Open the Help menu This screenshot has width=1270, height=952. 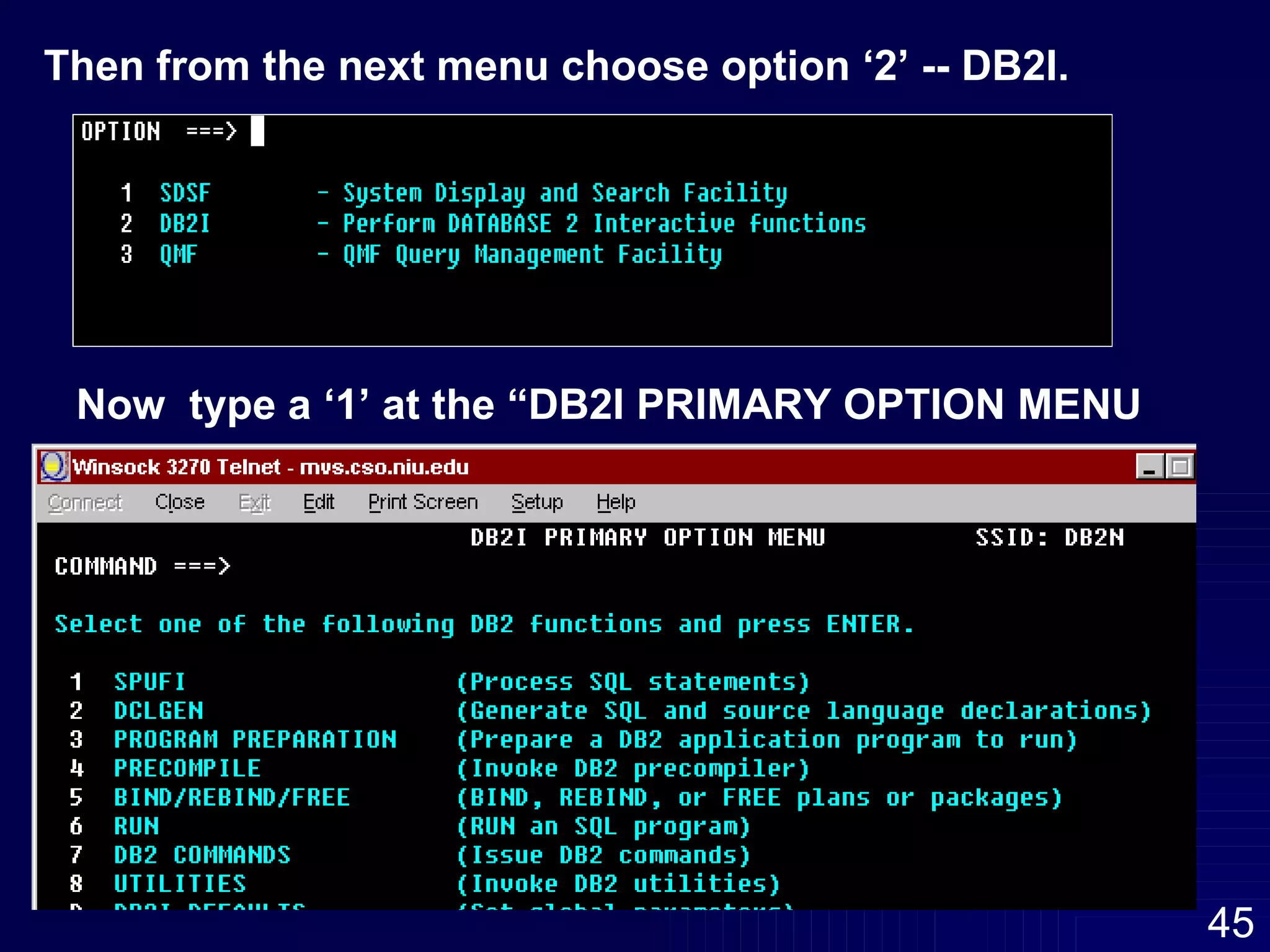point(616,502)
